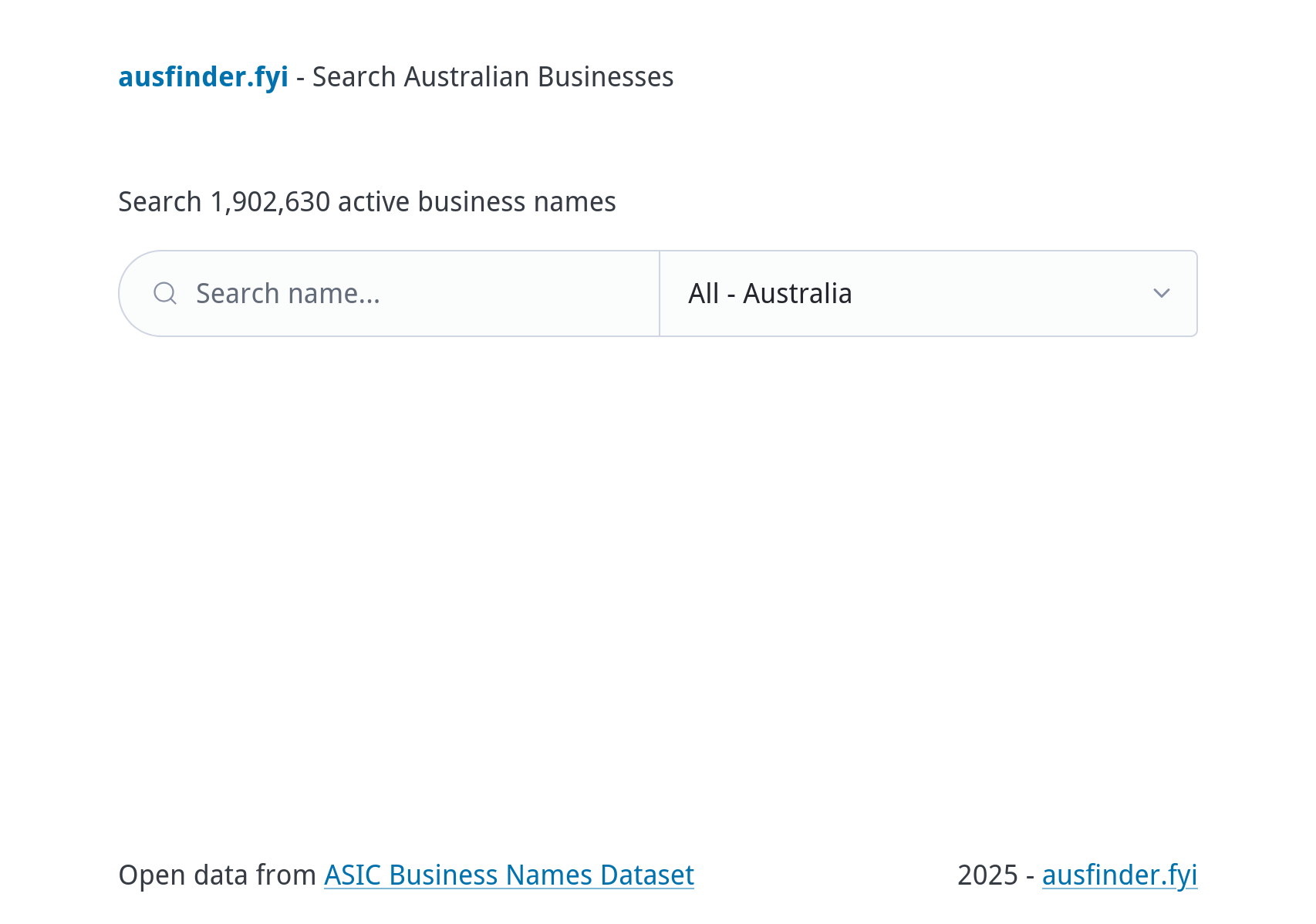The height and width of the screenshot is (924, 1316).
Task: Click the 2025 year text in footer
Action: [987, 875]
